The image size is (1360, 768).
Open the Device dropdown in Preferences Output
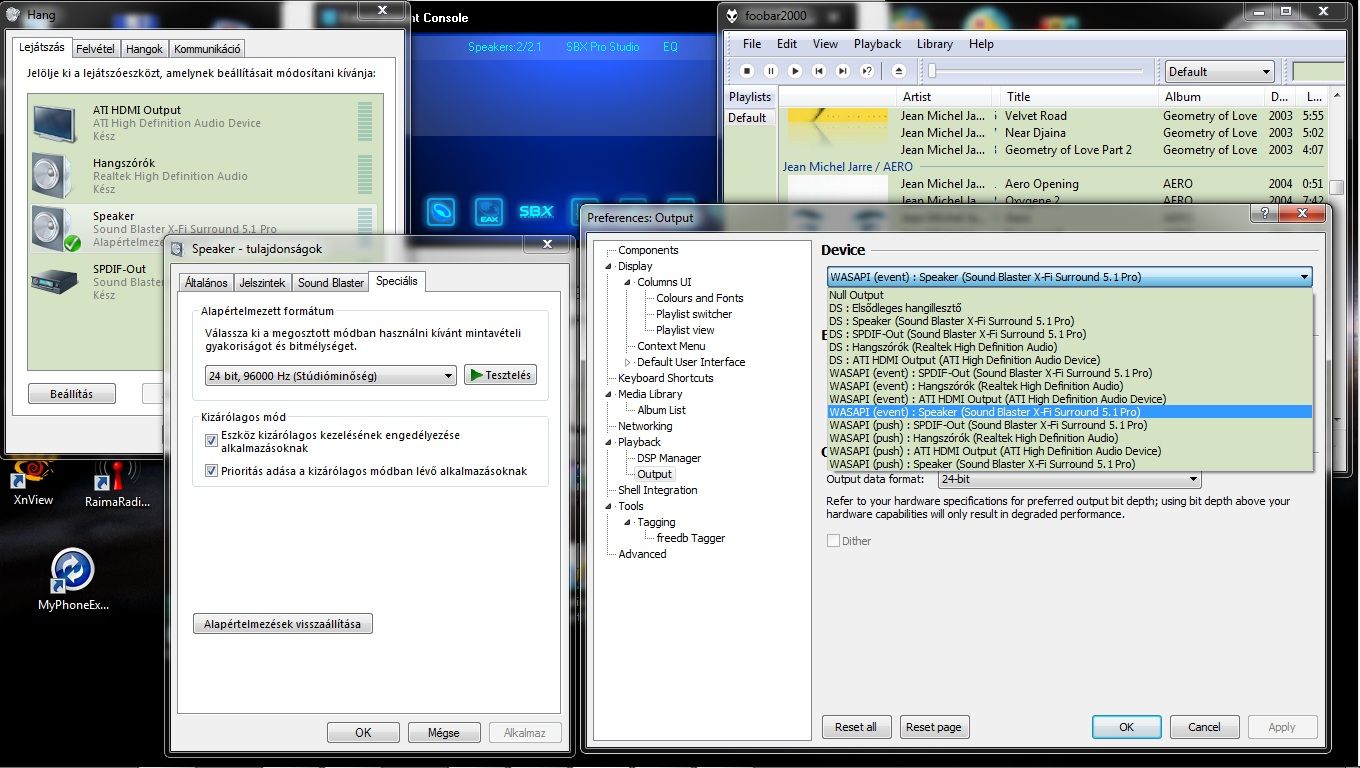coord(1069,277)
